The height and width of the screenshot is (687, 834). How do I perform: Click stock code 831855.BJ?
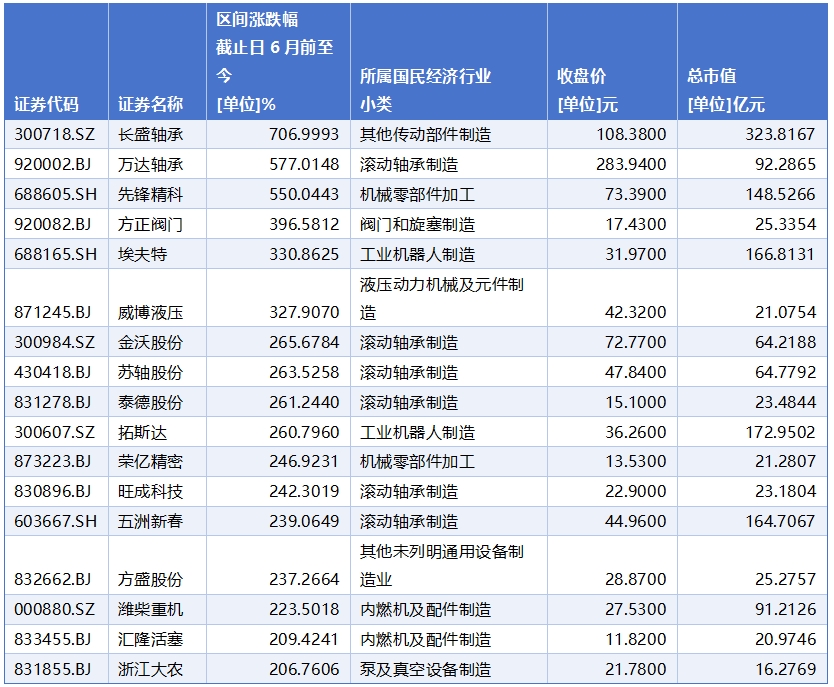53,669
